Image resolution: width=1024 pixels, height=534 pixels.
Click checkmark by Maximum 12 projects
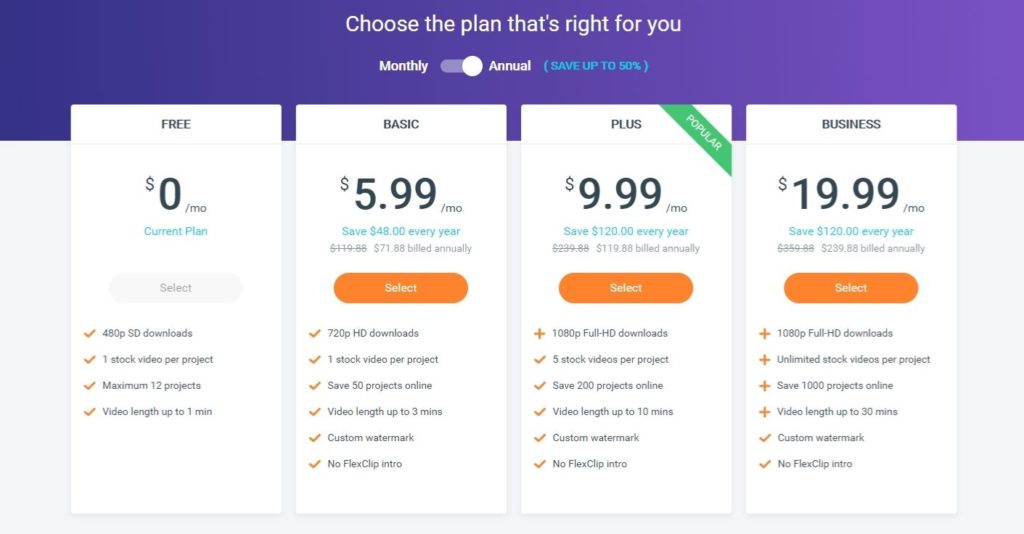(x=89, y=386)
